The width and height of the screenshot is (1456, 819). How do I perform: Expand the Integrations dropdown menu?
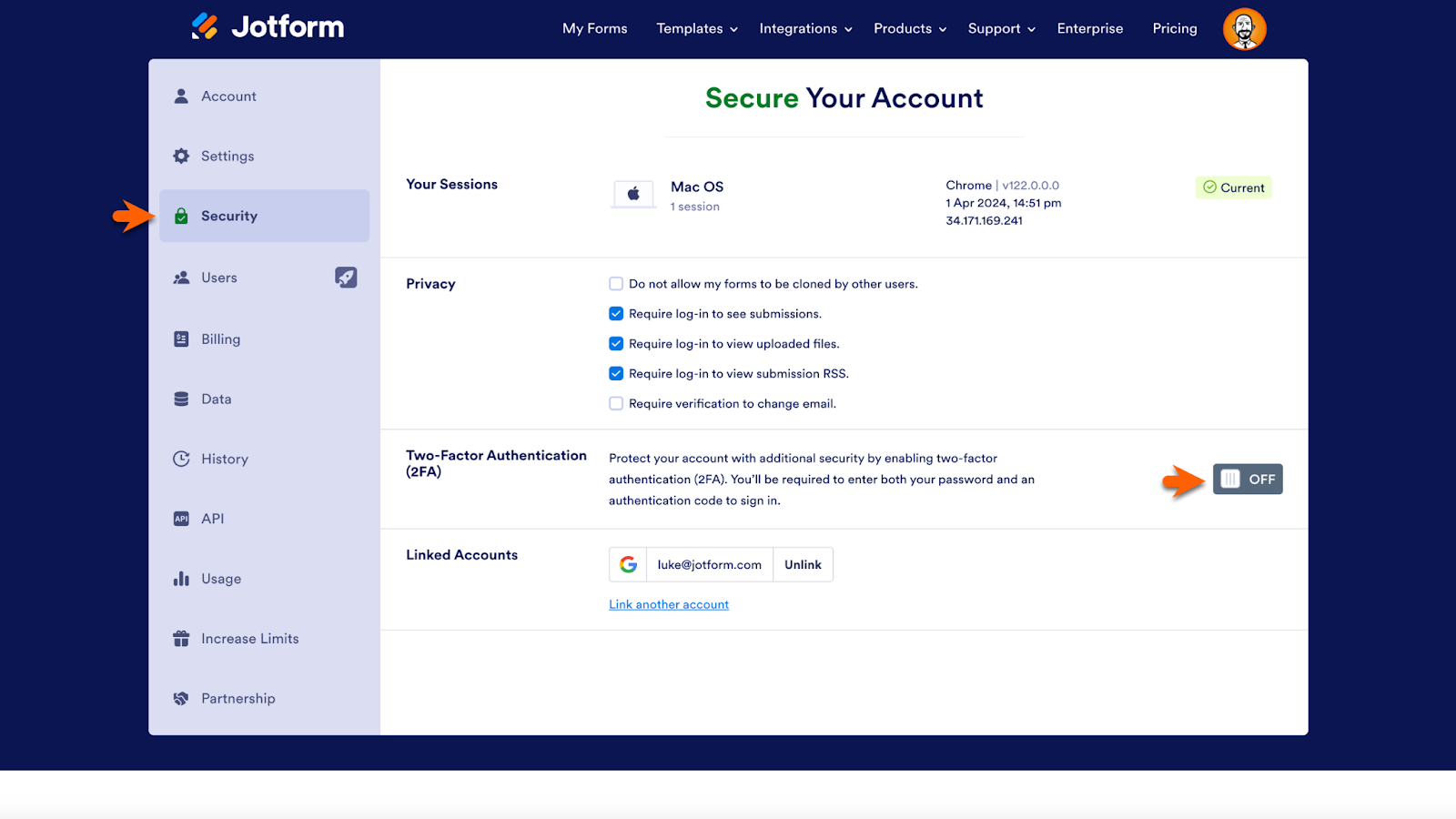point(805,29)
